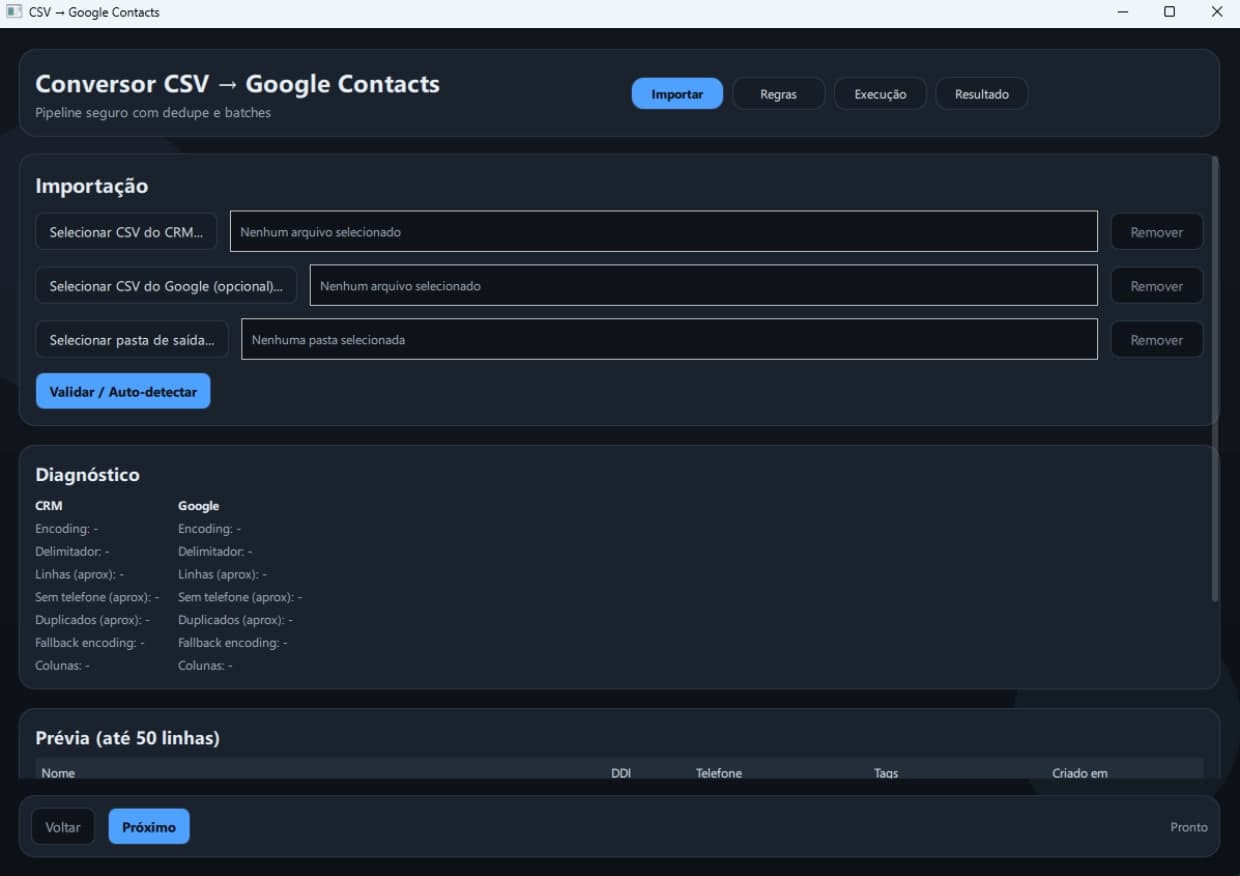Click Remover next to the CRM CSV field
The width and height of the screenshot is (1240, 876).
[x=1156, y=231]
